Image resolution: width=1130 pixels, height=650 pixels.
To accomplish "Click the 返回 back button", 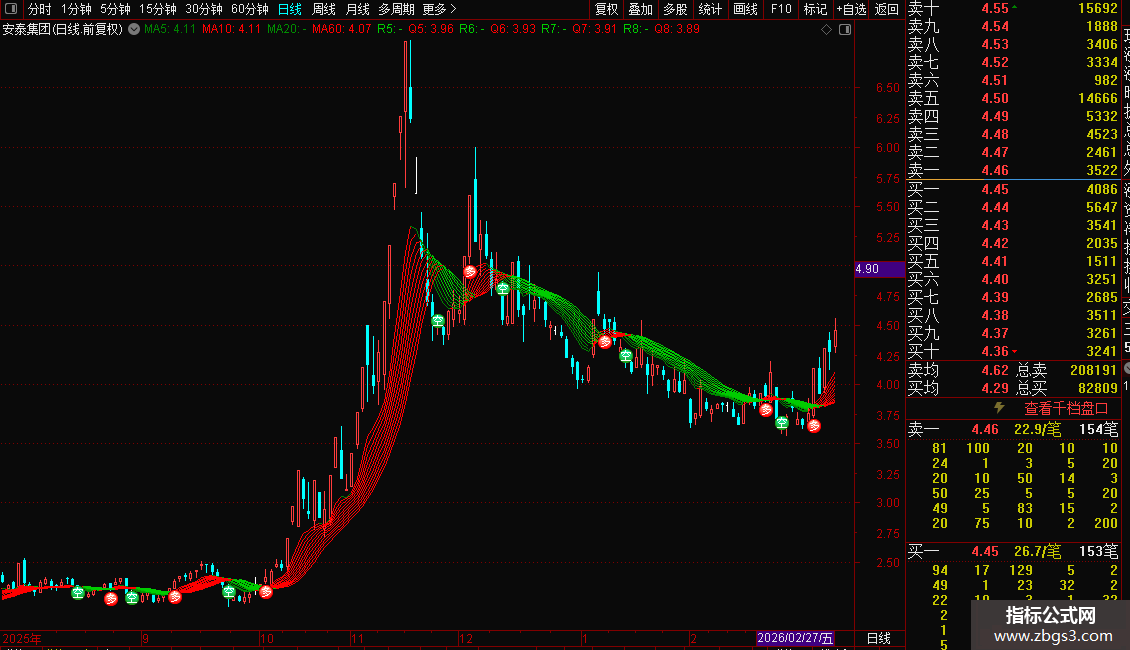I will coord(886,9).
